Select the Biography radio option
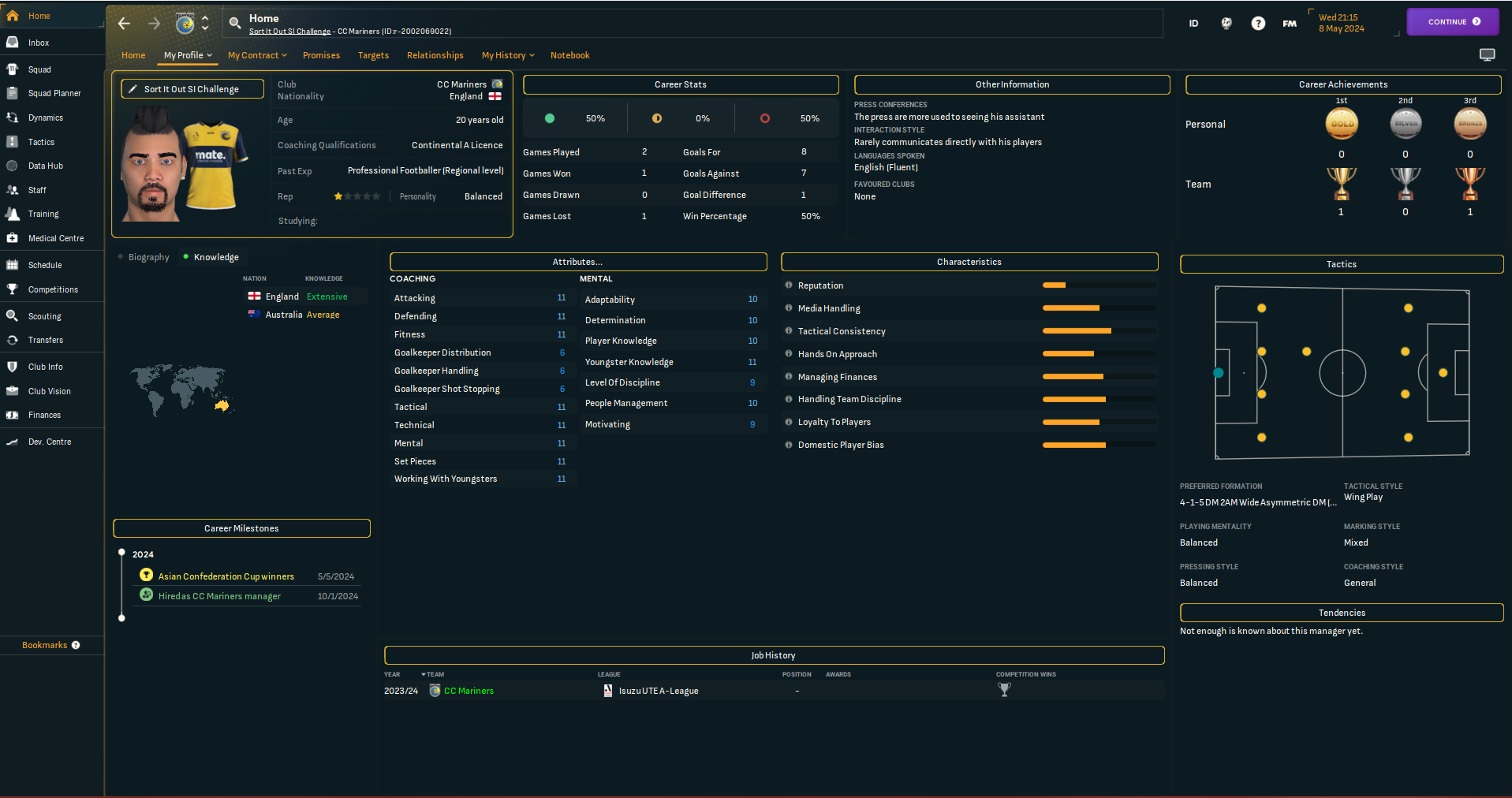The image size is (1512, 798). click(x=144, y=257)
